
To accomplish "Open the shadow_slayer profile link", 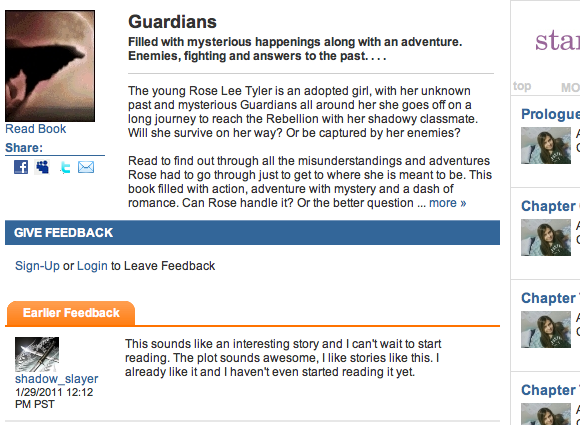I will point(56,379).
